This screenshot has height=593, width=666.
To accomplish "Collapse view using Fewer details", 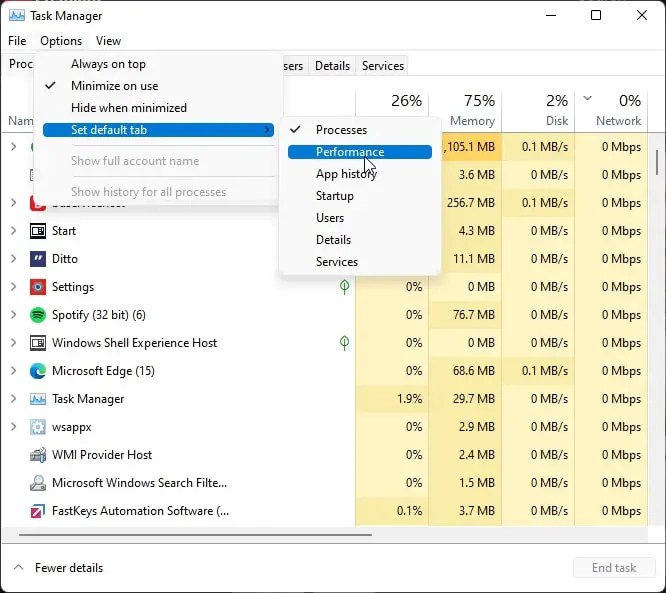I will 68,568.
